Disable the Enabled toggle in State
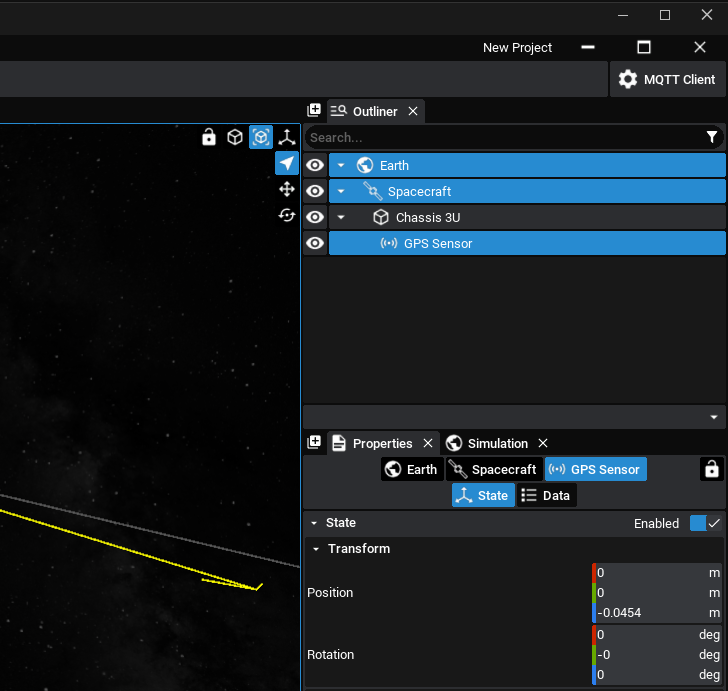 coord(705,523)
